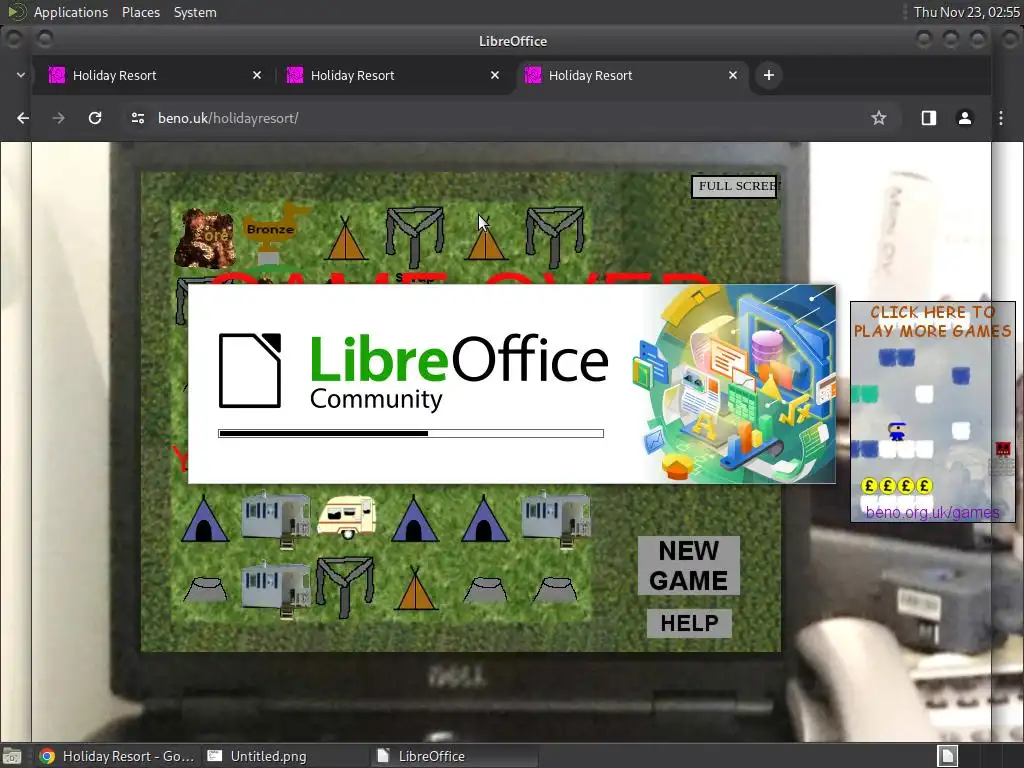Open a new browser tab
The width and height of the screenshot is (1024, 768).
click(769, 75)
